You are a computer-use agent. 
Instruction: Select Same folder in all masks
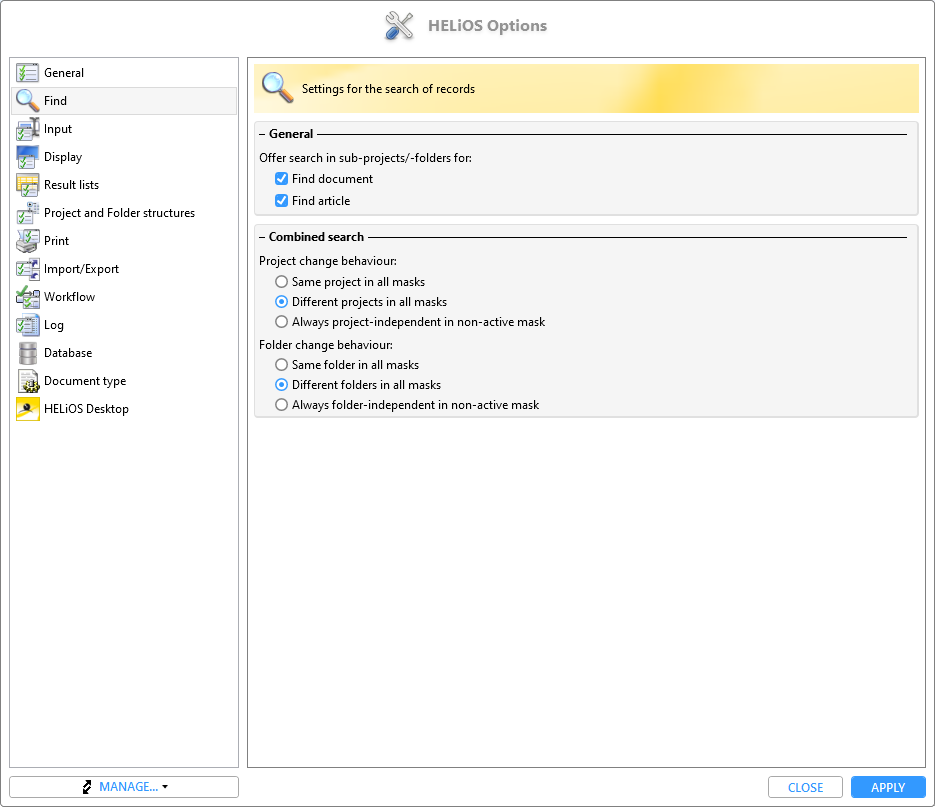281,364
